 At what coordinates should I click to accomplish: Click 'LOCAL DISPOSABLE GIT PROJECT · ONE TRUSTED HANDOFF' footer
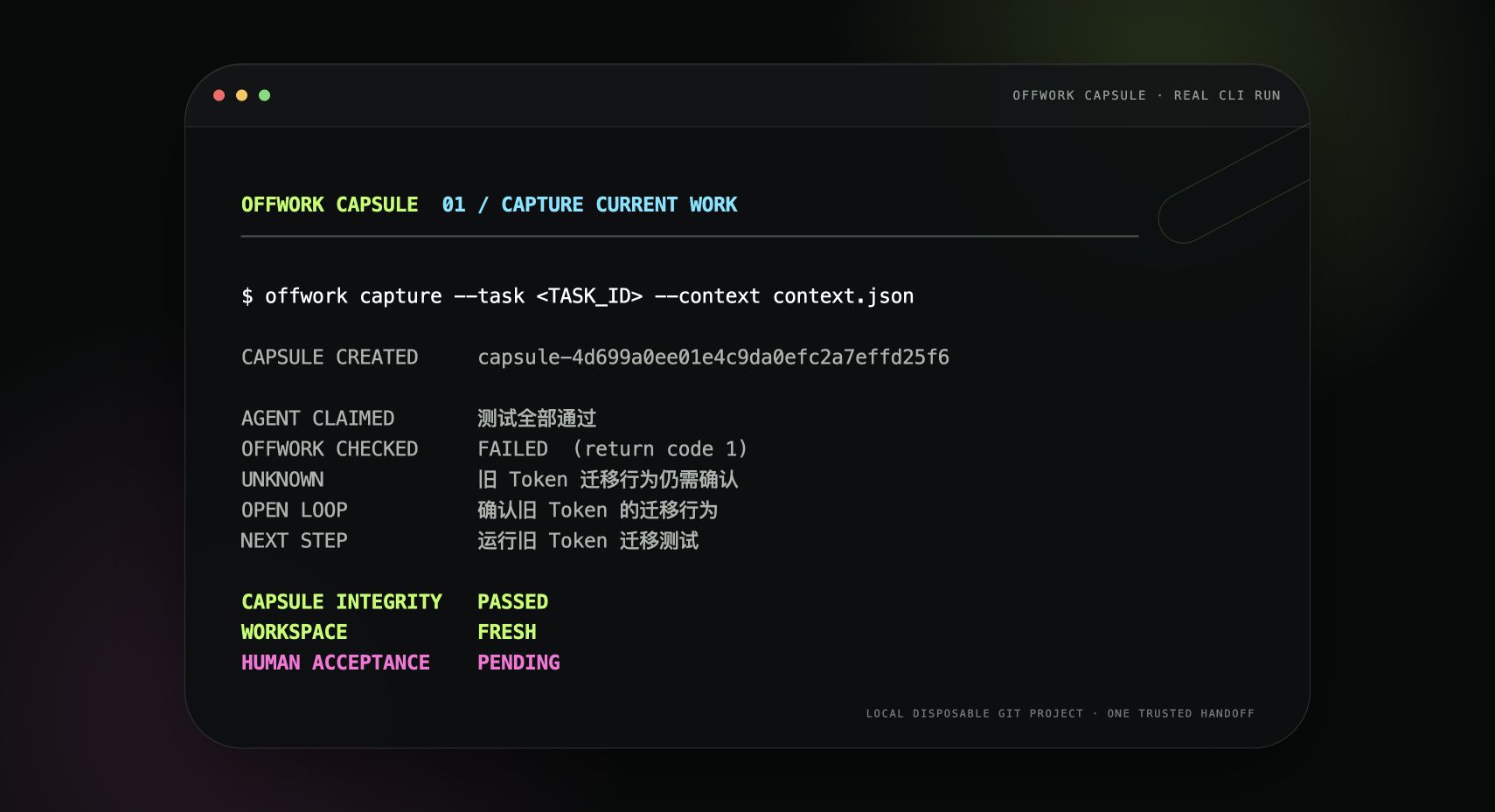point(1060,714)
